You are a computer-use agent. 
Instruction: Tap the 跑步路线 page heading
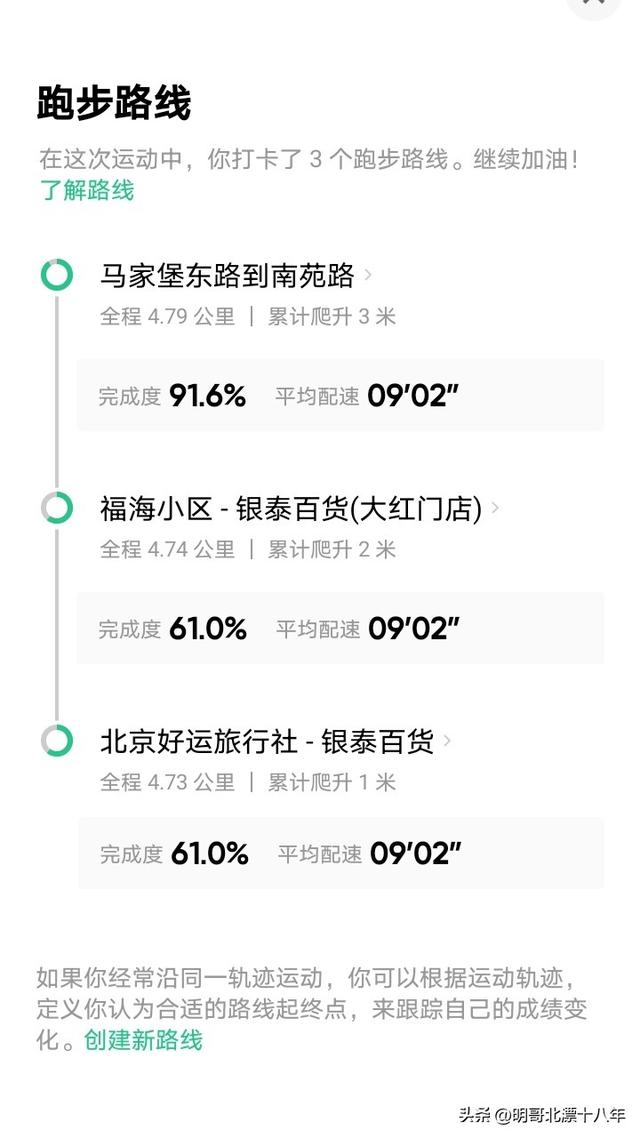112,99
